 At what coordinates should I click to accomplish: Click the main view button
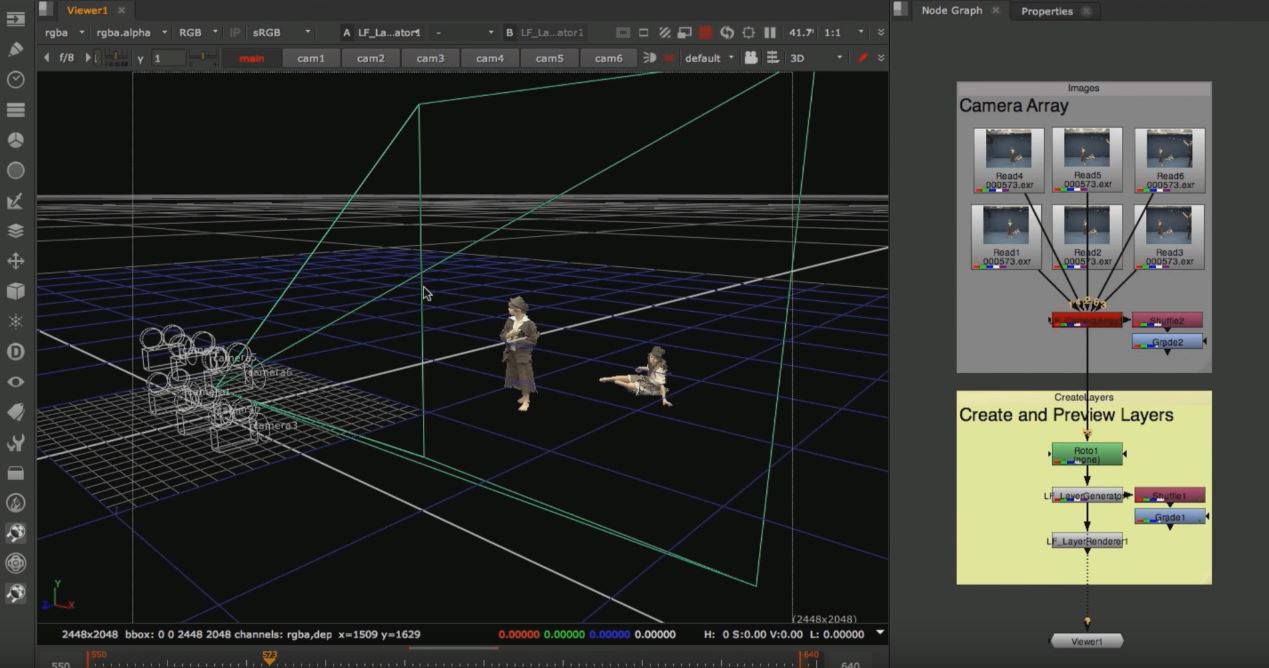pos(250,57)
